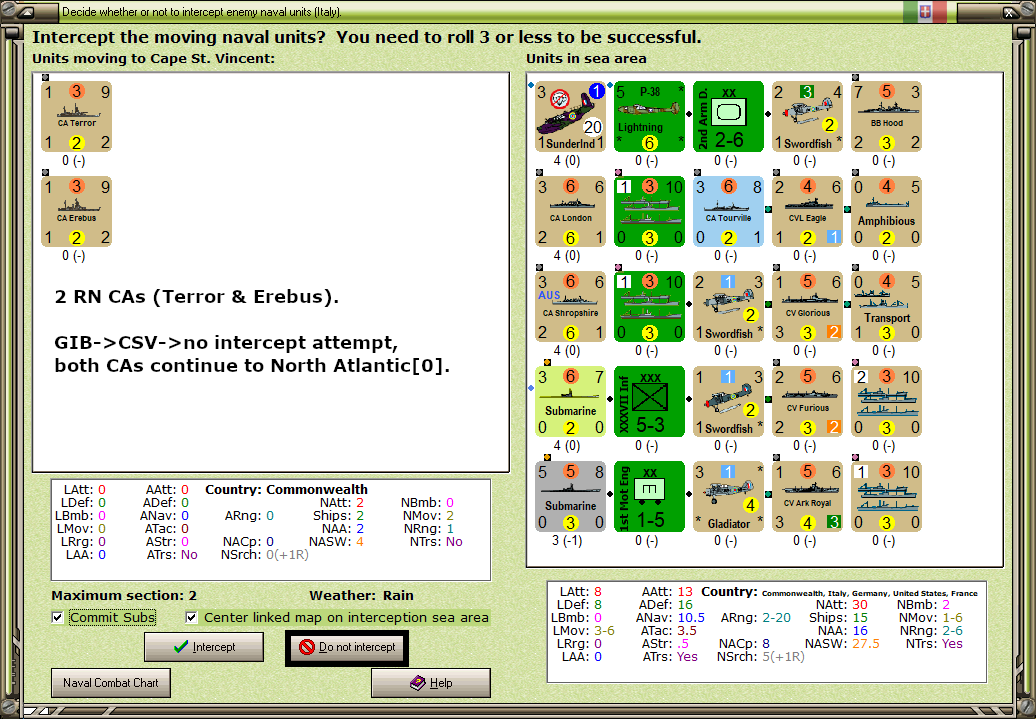Select the green convoy counter beside CA Shropshire
Screen dimensions: 1036x719
(x=649, y=307)
